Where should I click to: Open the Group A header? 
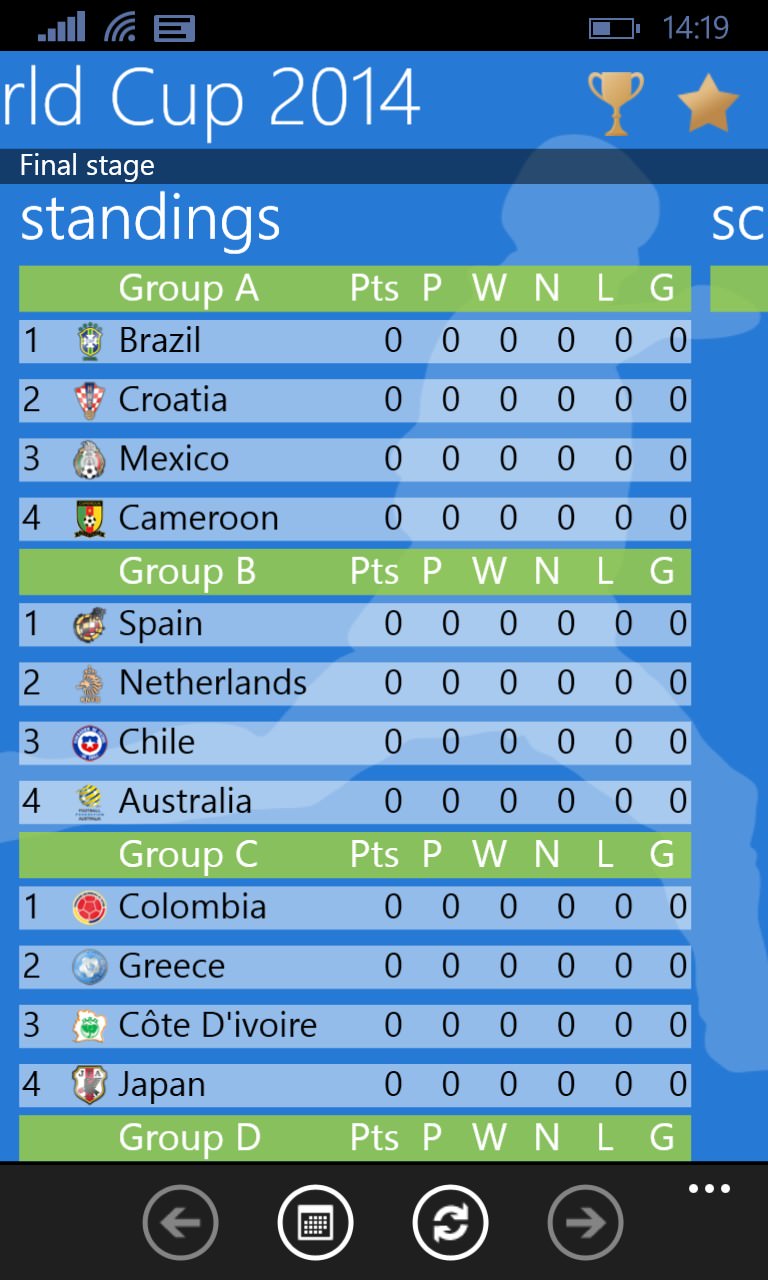pos(355,289)
